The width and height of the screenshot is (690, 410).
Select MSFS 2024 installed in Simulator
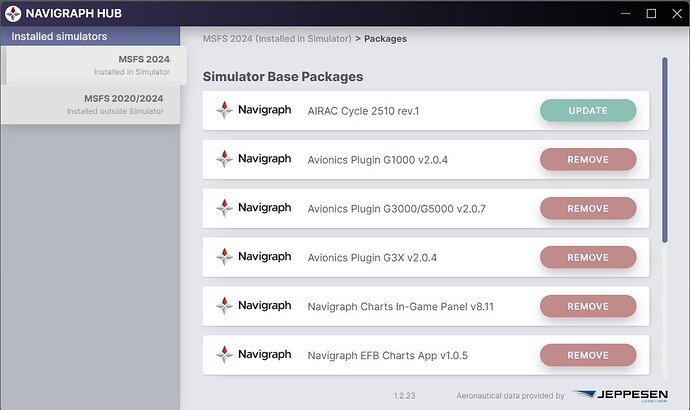[92, 65]
